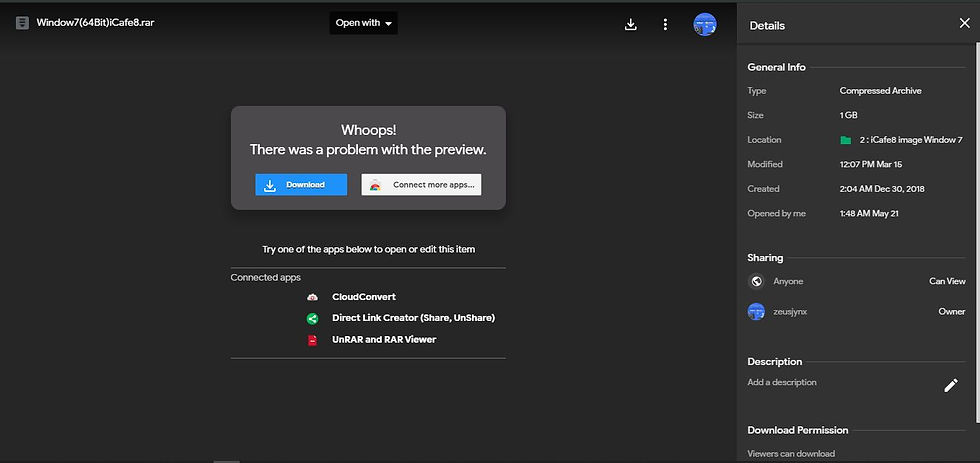Click the globe icon beside Anyone
This screenshot has height=463, width=980.
(756, 281)
